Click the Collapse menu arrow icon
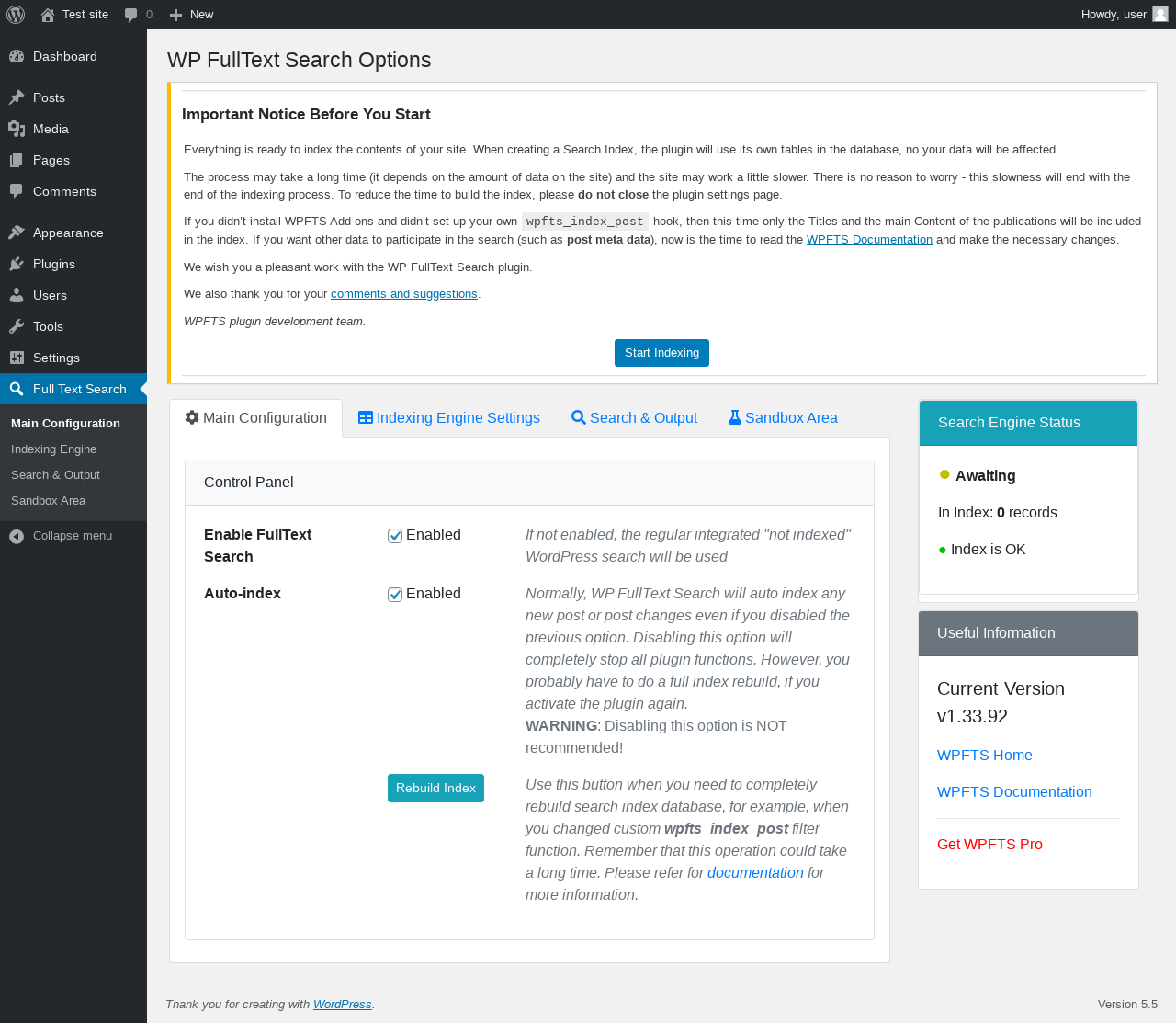The height and width of the screenshot is (1023, 1176). [17, 536]
